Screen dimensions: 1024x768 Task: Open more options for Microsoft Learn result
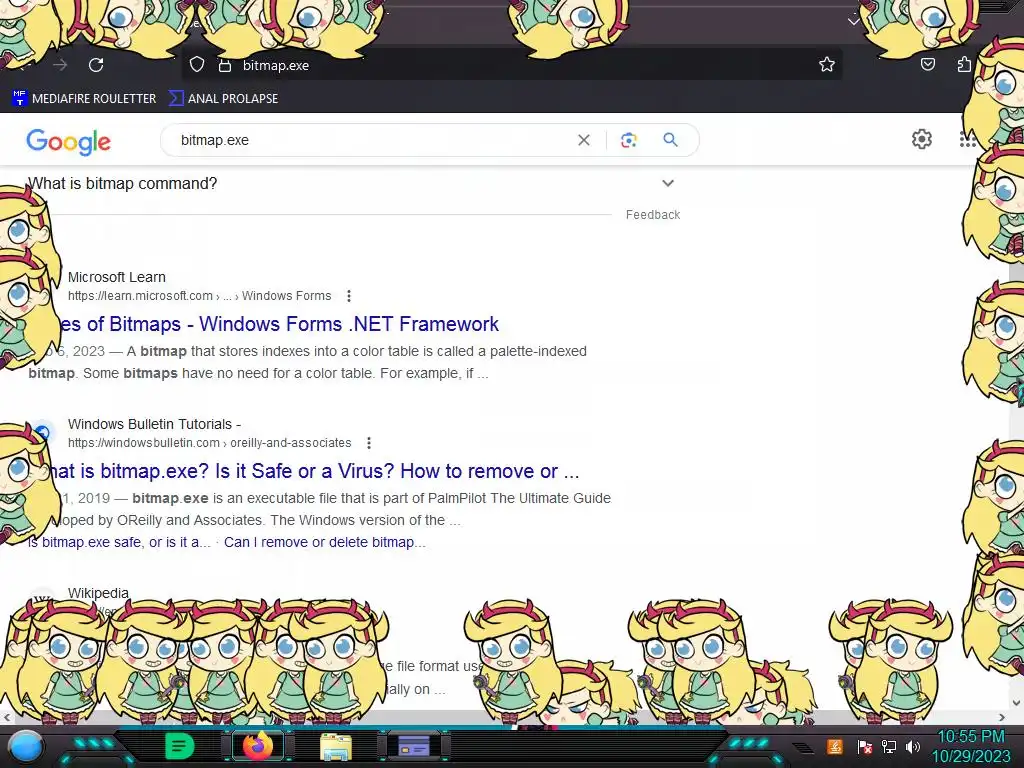[349, 296]
